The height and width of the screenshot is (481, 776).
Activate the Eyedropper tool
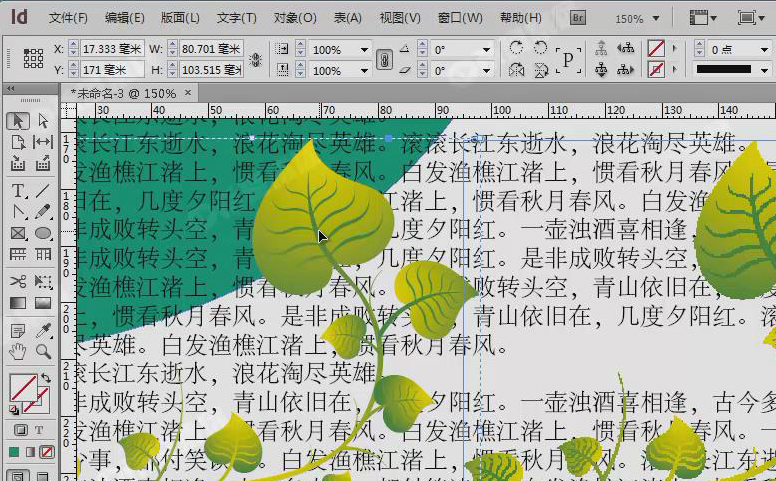pos(43,329)
